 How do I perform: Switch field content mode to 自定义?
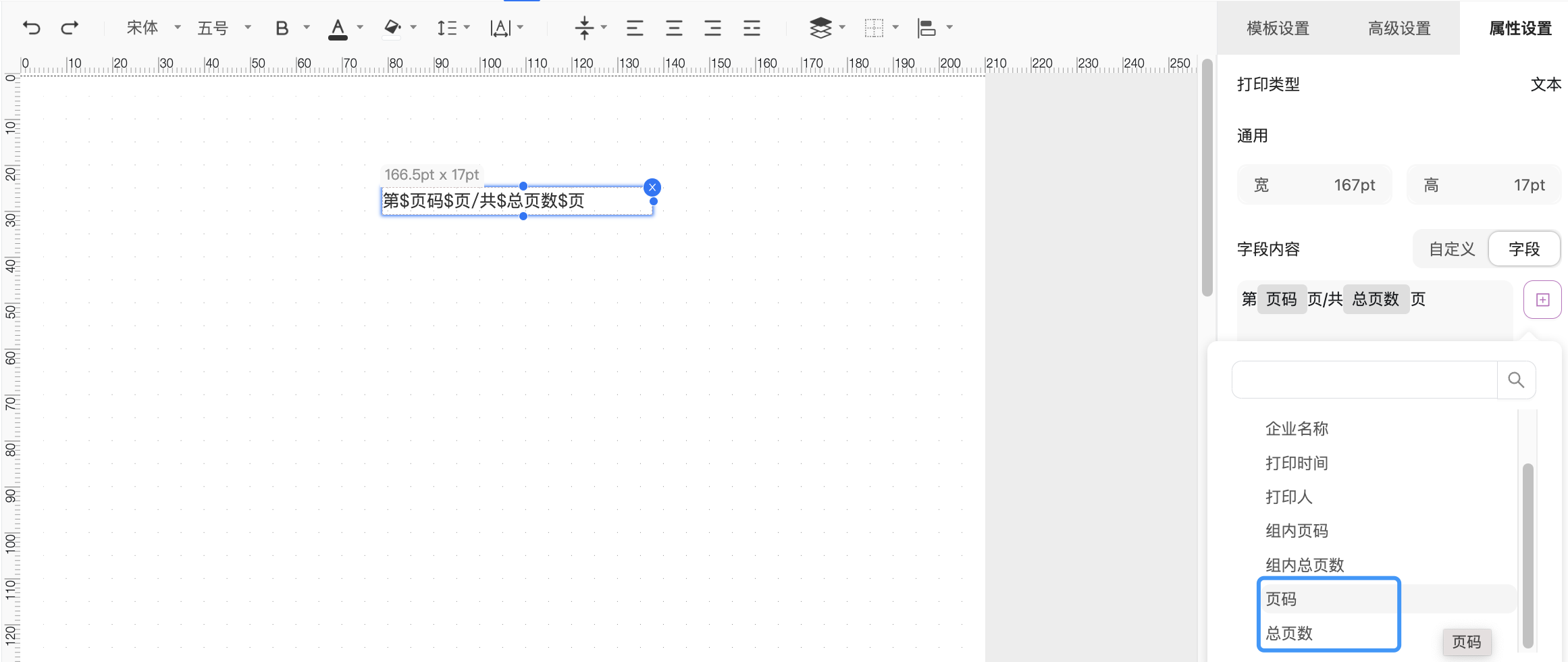pyautogui.click(x=1452, y=249)
